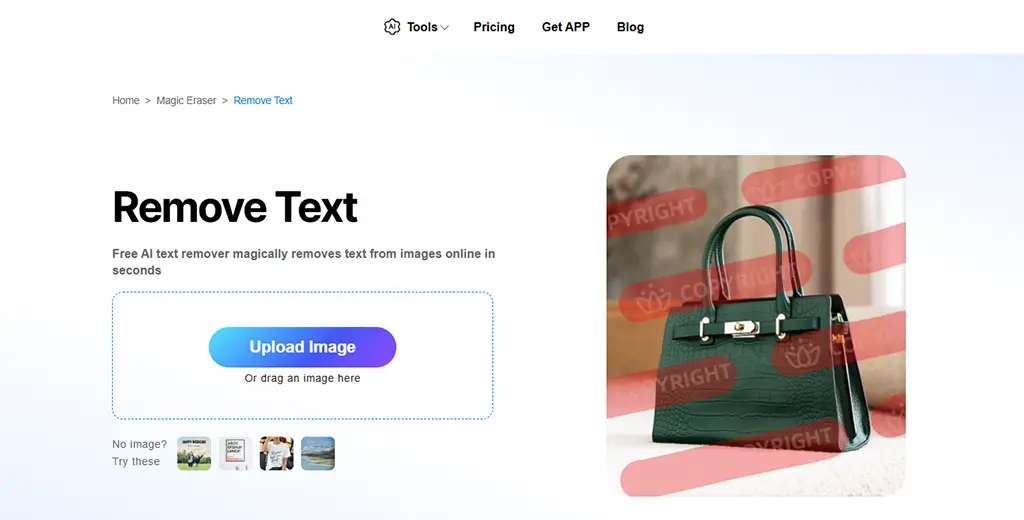
Task: Click the 'No image? Try these' label
Action: [139, 453]
